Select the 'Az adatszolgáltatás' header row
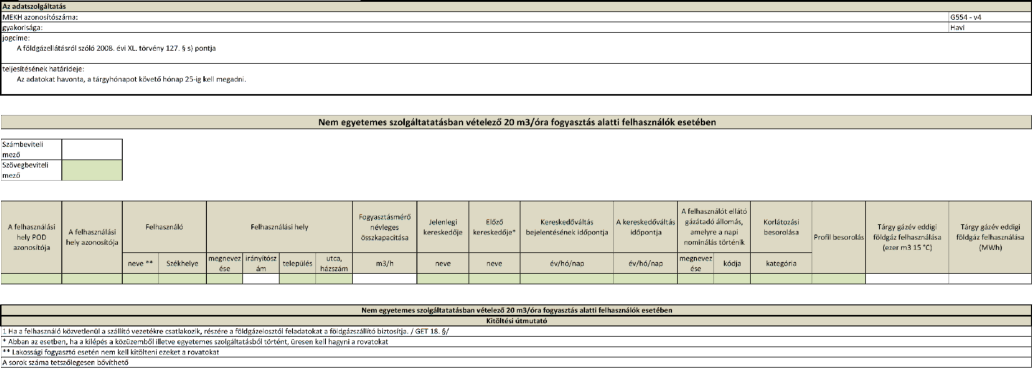Image resolution: width=1033 pixels, height=369 pixels. [516, 7]
